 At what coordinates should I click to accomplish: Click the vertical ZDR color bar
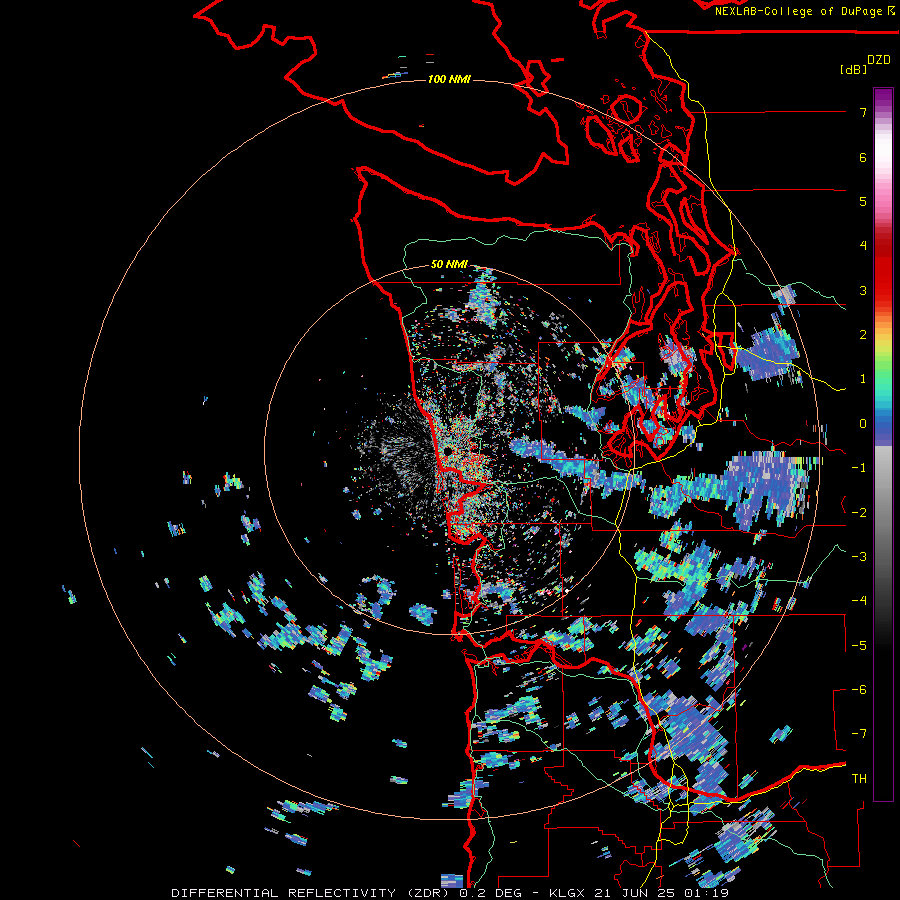883,444
